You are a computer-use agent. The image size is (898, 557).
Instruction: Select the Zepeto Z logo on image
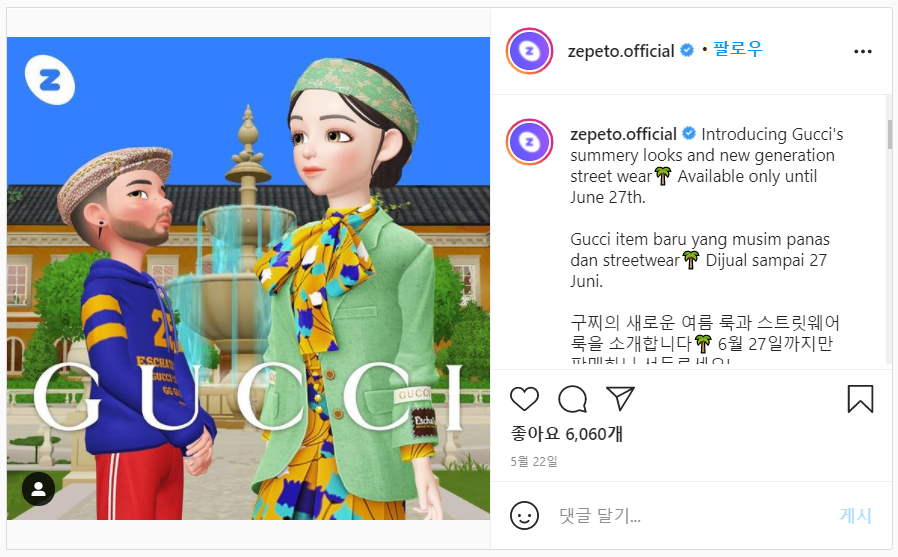[50, 80]
